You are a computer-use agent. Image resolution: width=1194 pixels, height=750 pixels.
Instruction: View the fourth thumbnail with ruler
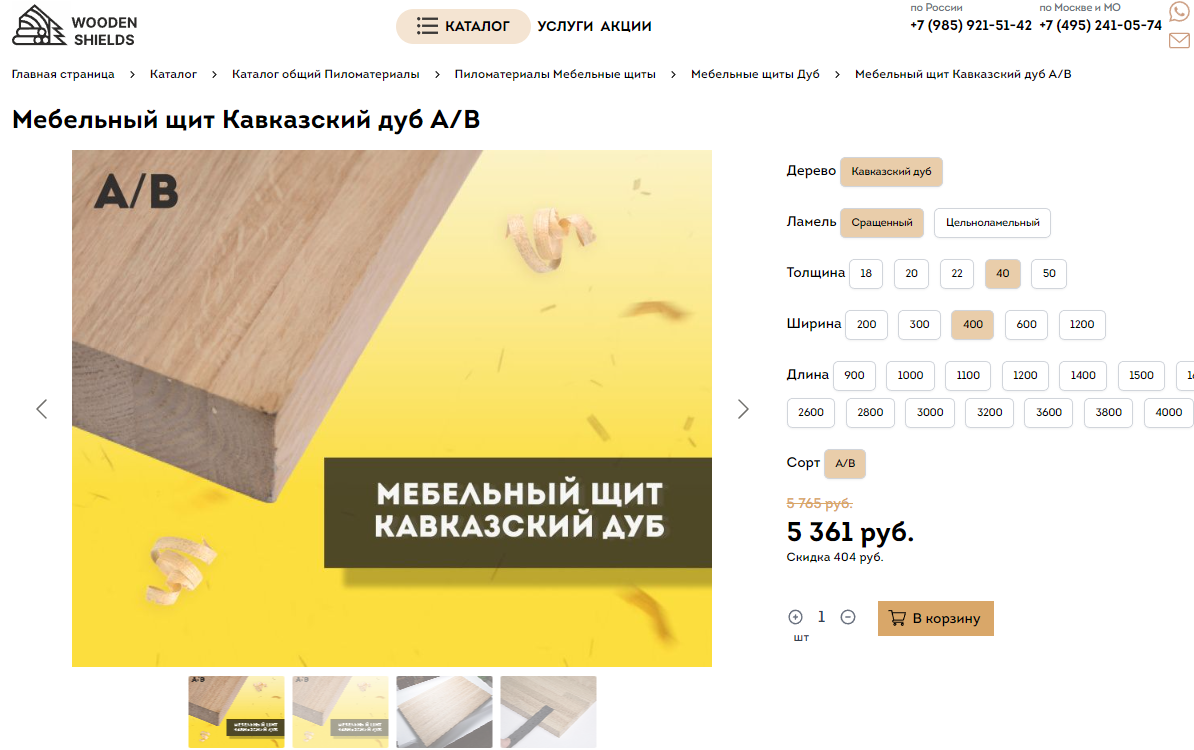pos(548,712)
